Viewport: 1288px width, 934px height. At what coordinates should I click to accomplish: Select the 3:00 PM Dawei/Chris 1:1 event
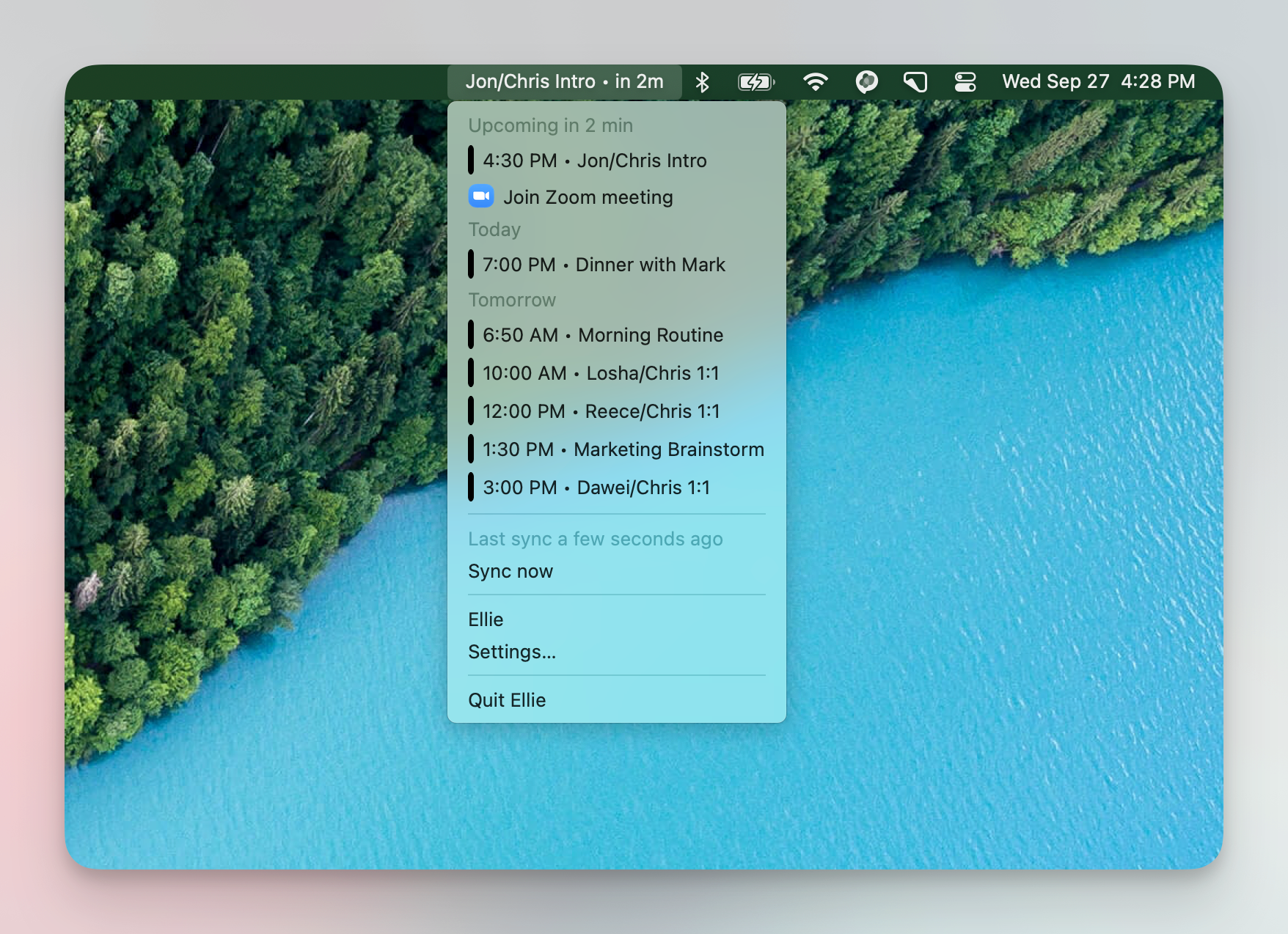pyautogui.click(x=617, y=488)
